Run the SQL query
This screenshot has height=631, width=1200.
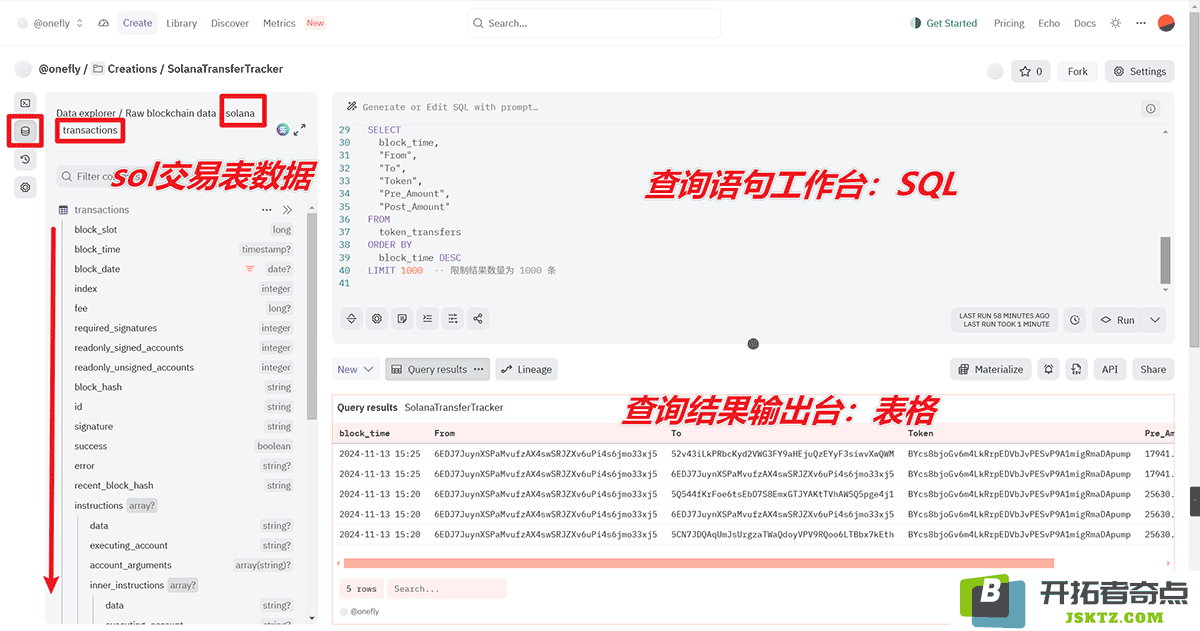pos(1117,320)
